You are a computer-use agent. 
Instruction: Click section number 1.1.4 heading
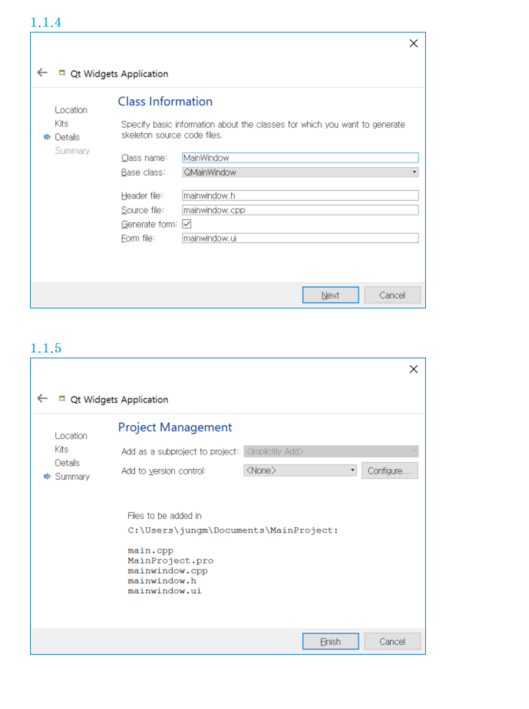[46, 23]
